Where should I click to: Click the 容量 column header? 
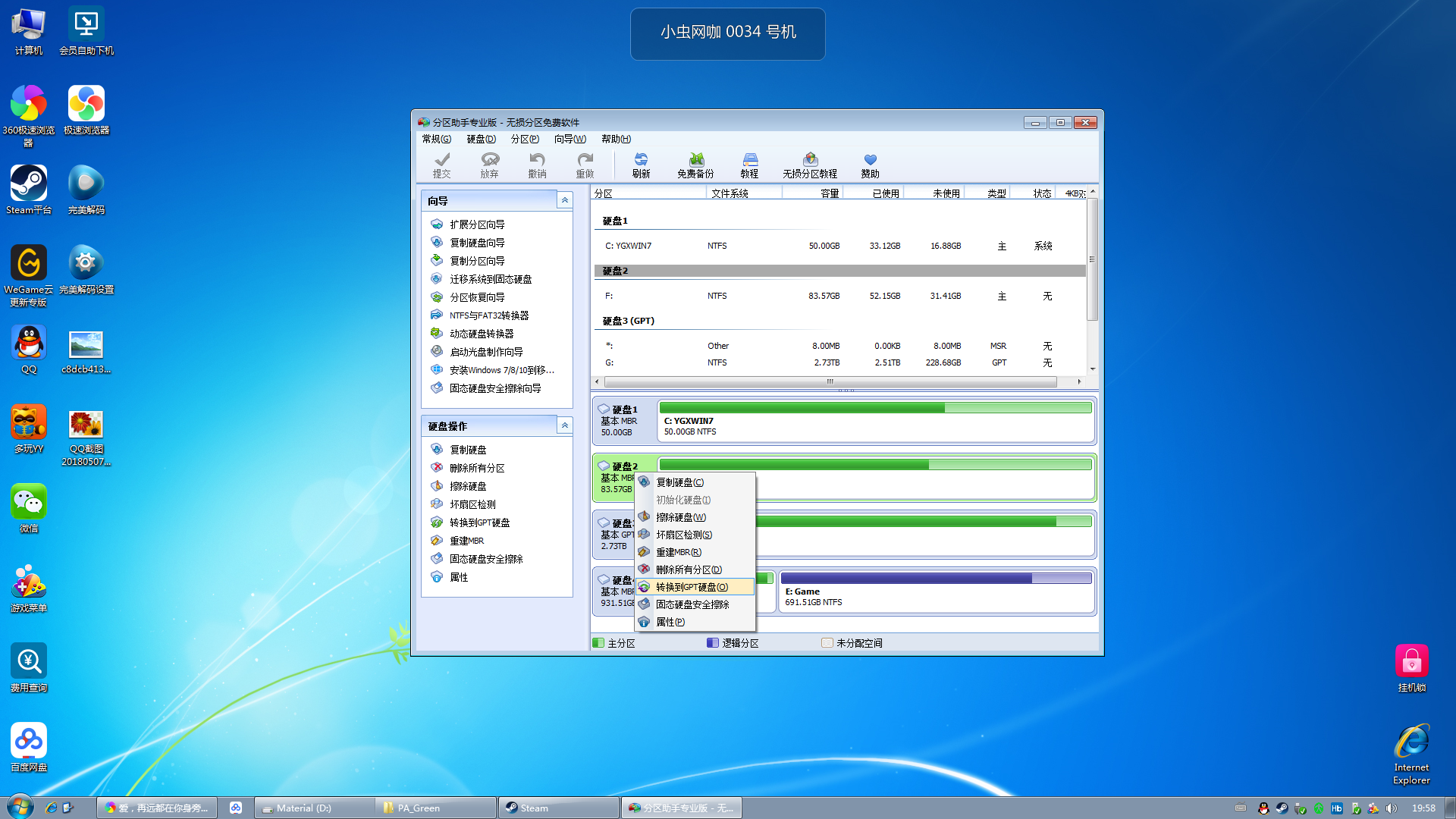pos(812,193)
